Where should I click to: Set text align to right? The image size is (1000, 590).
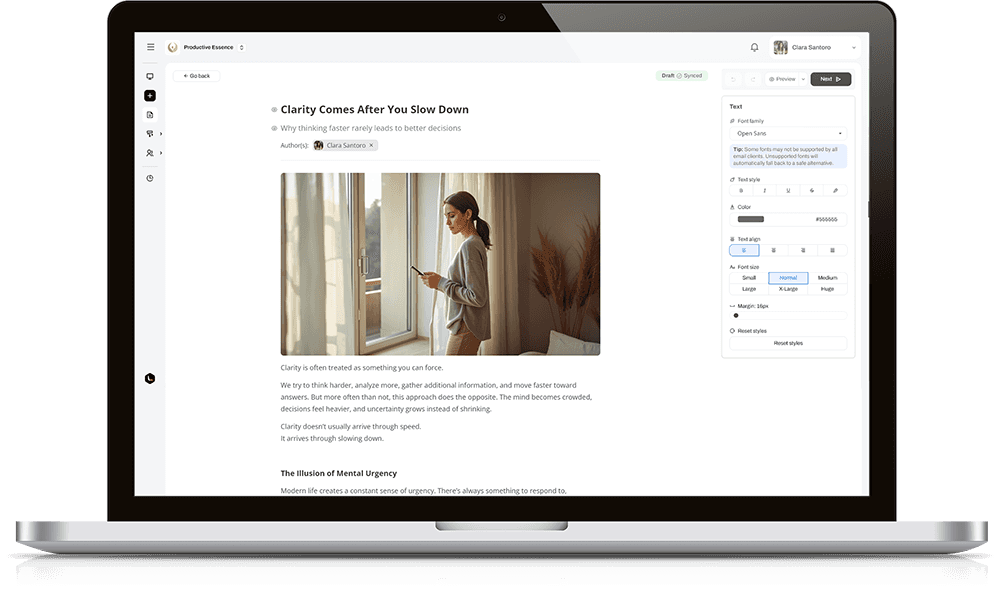803,251
